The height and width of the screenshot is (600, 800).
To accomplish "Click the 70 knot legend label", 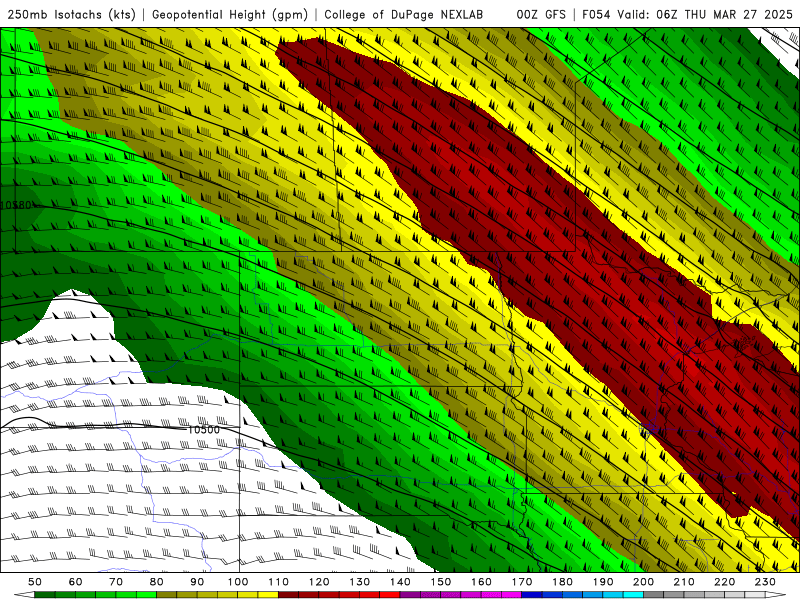I will pyautogui.click(x=116, y=582).
